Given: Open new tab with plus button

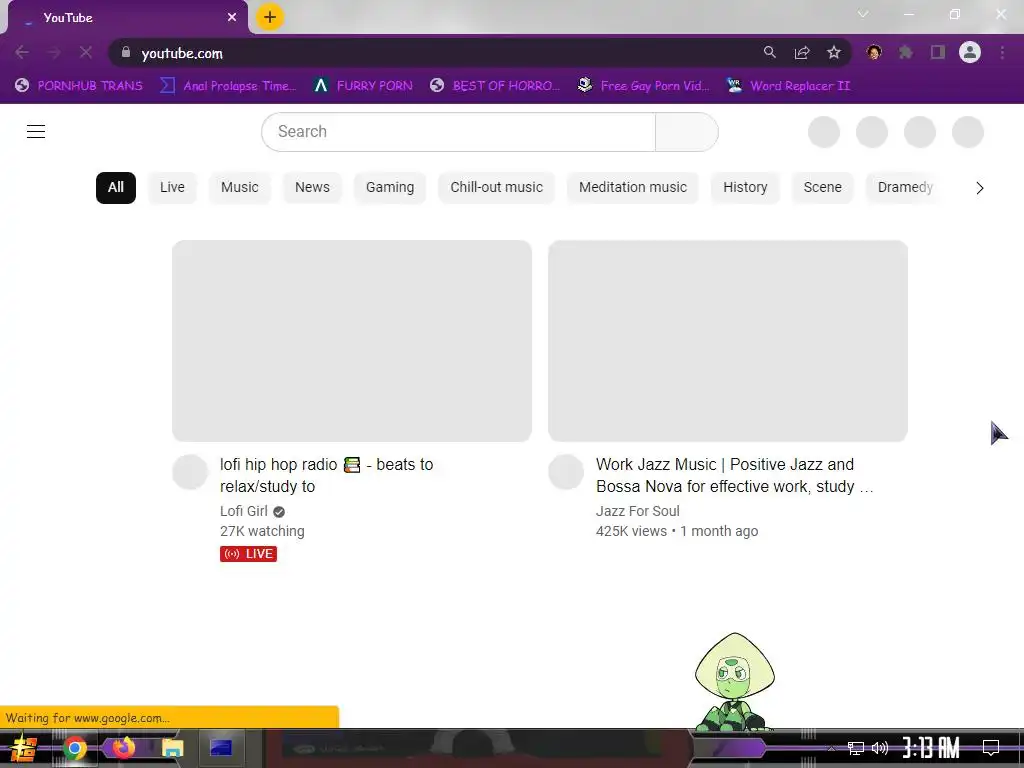Looking at the screenshot, I should [x=270, y=17].
